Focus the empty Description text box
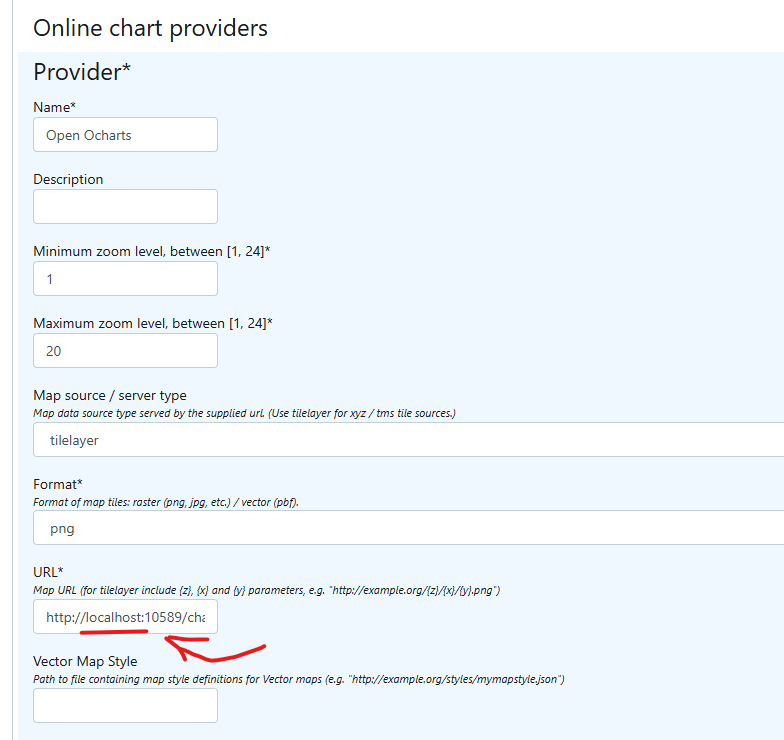 [125, 207]
